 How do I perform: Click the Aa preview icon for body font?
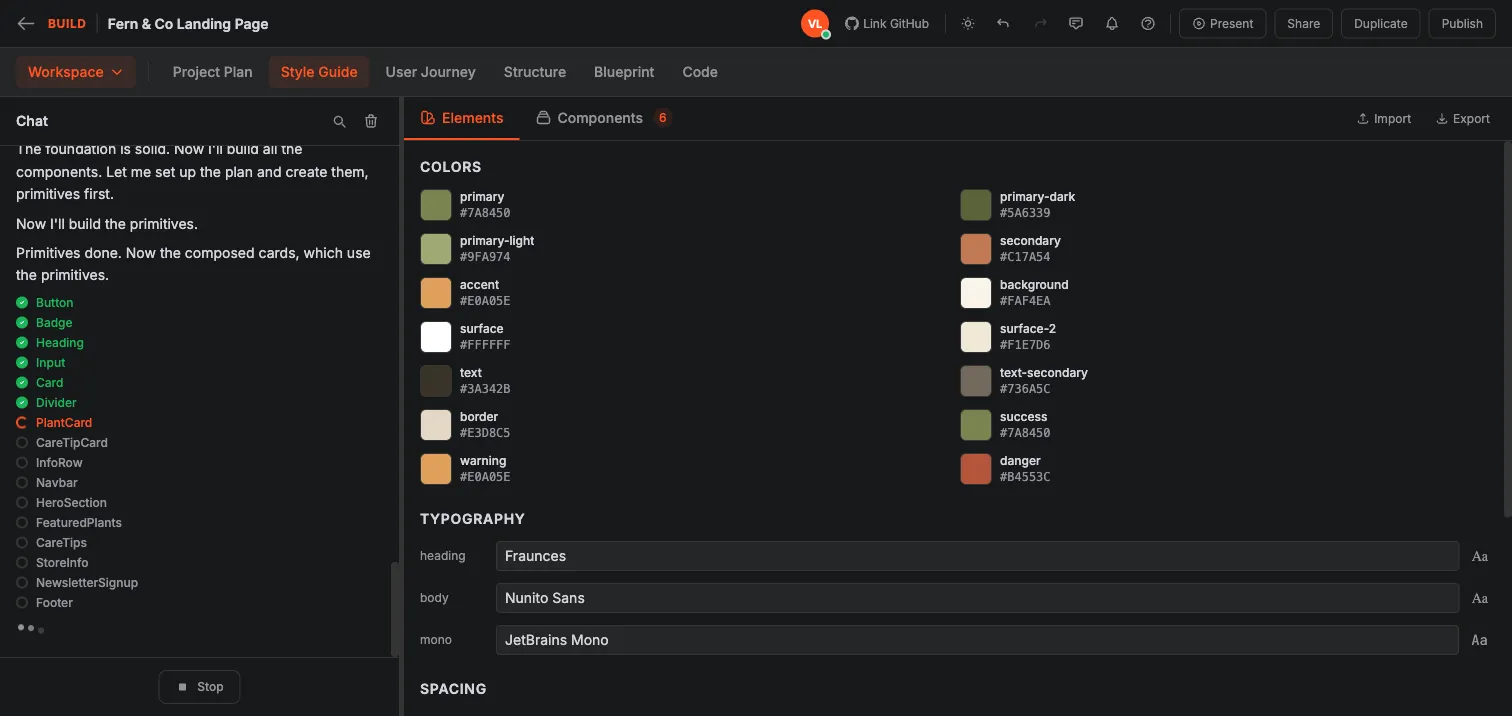tap(1480, 598)
